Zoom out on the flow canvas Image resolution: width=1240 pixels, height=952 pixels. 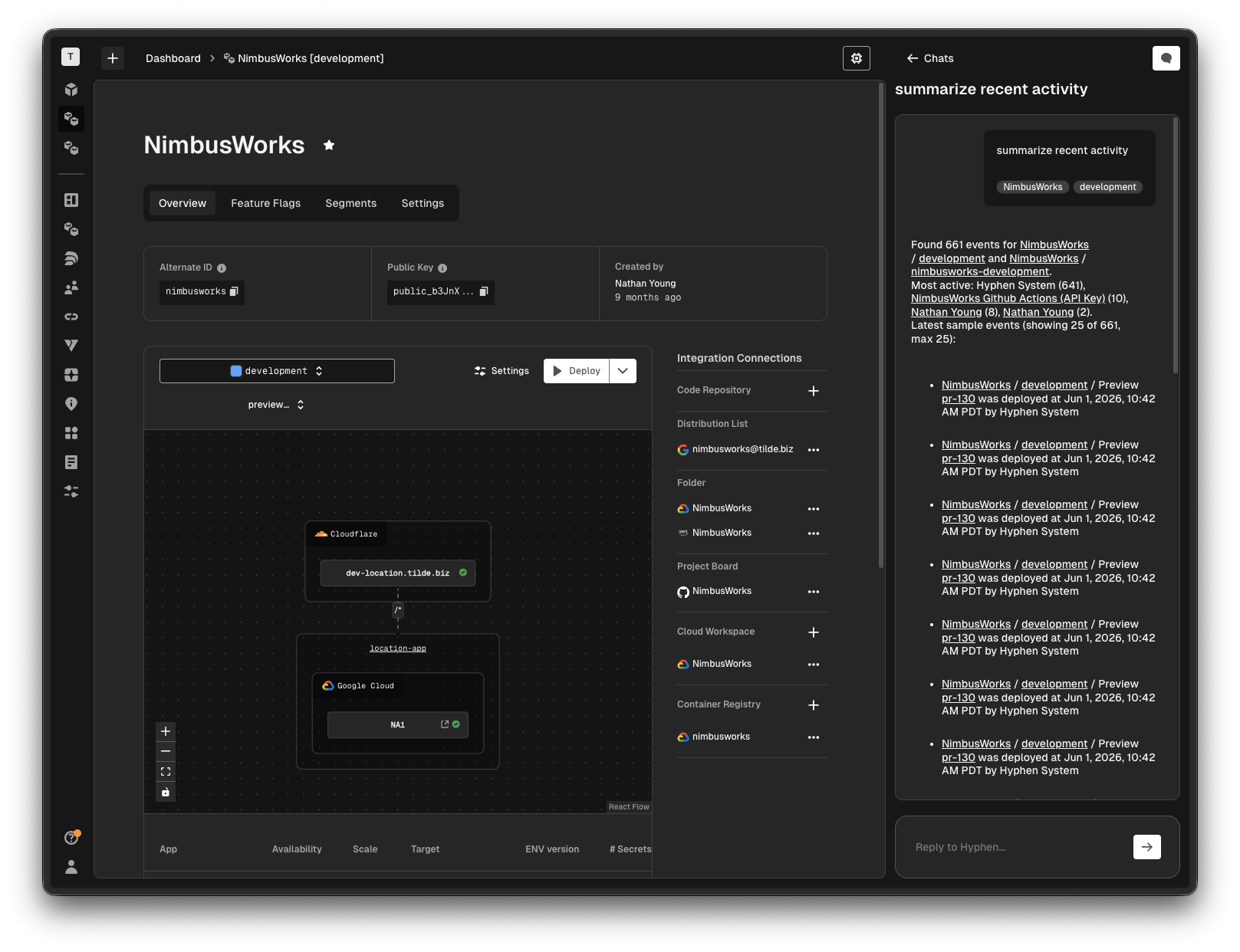[x=166, y=751]
